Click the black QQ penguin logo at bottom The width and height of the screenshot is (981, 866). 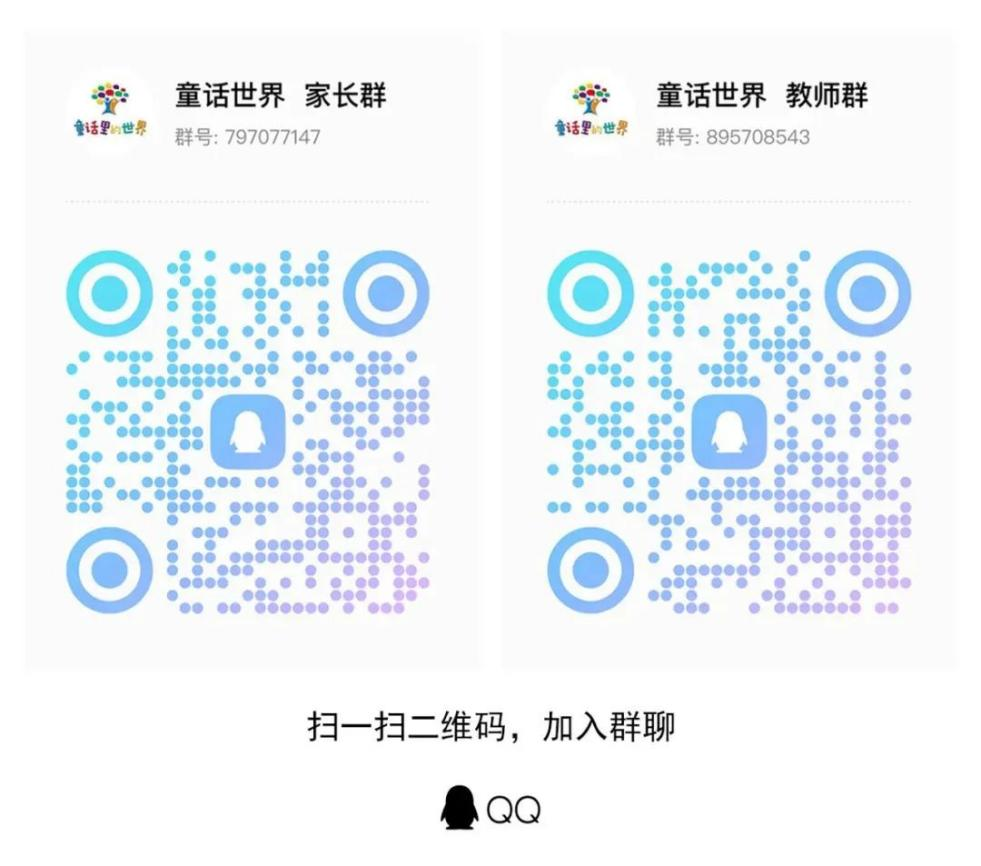pyautogui.click(x=460, y=808)
